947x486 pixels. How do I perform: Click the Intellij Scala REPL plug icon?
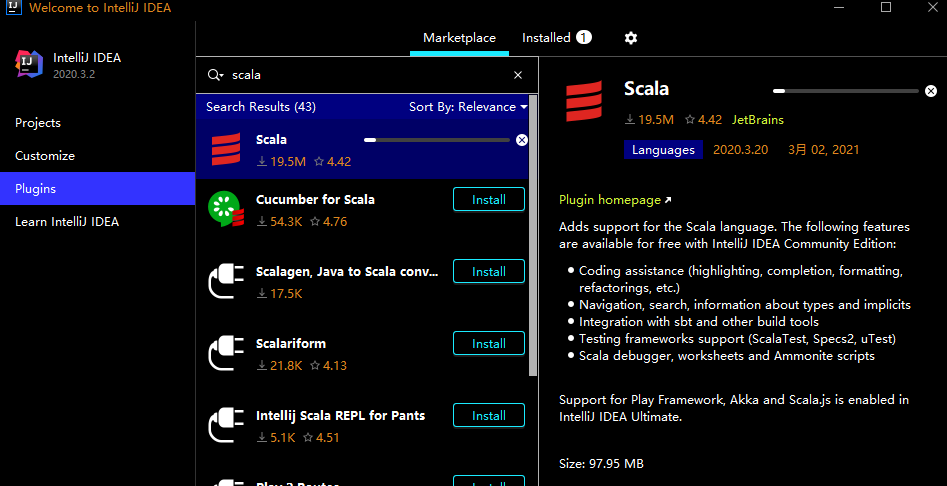click(226, 425)
